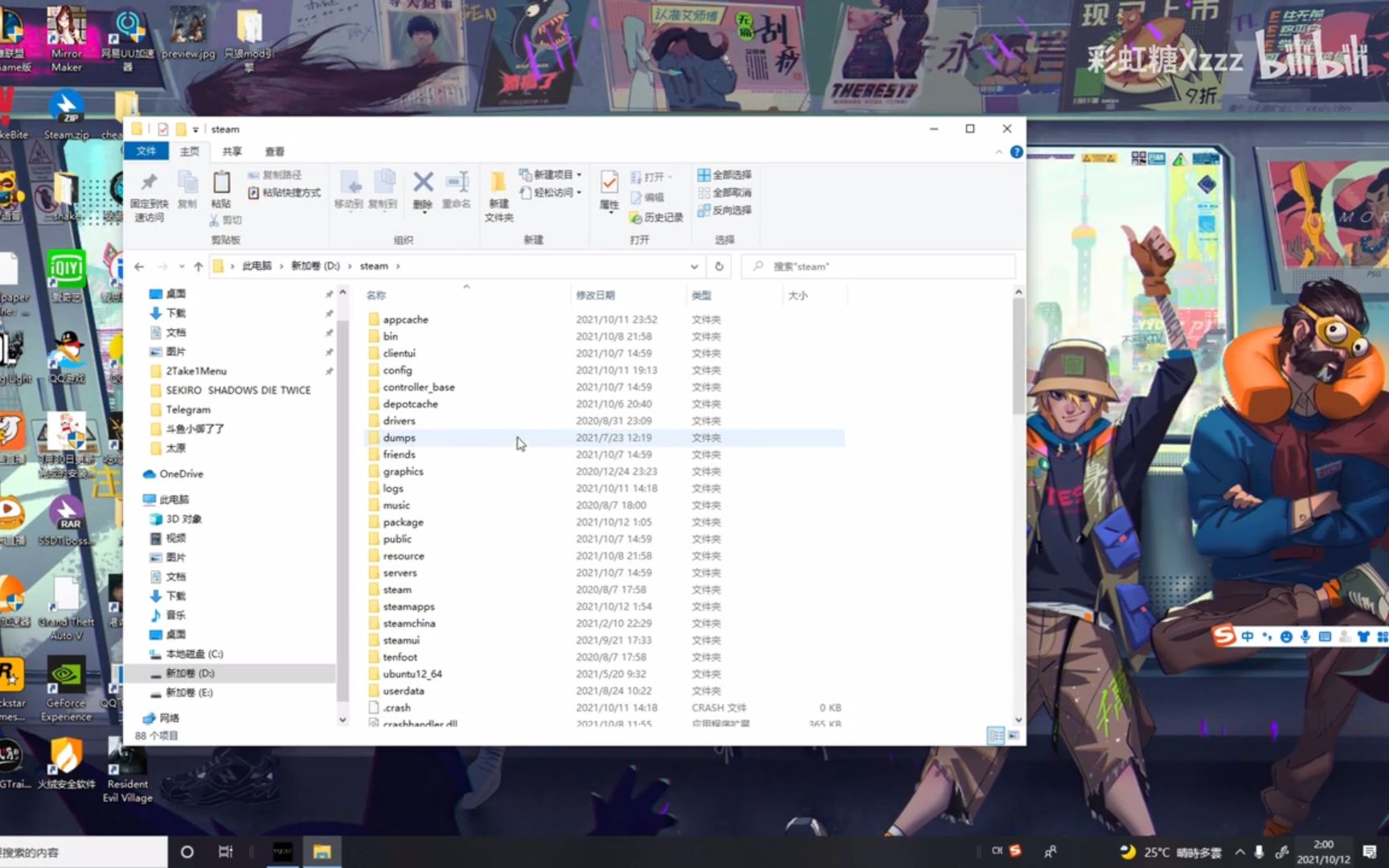Click the Up one level arrow
This screenshot has height=868, width=1389.
[198, 266]
